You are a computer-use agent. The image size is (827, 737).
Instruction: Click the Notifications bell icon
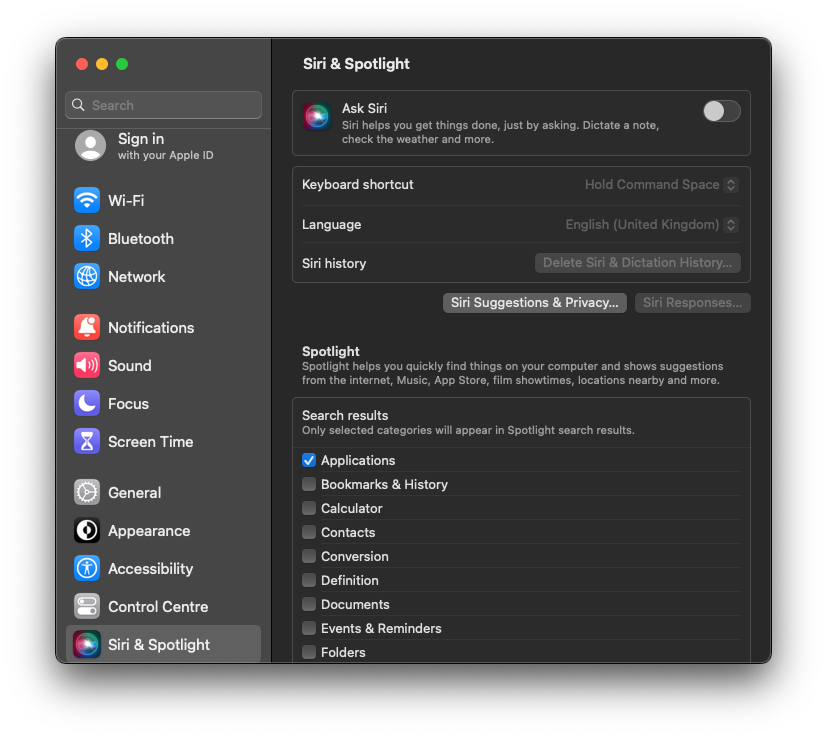[x=87, y=328]
